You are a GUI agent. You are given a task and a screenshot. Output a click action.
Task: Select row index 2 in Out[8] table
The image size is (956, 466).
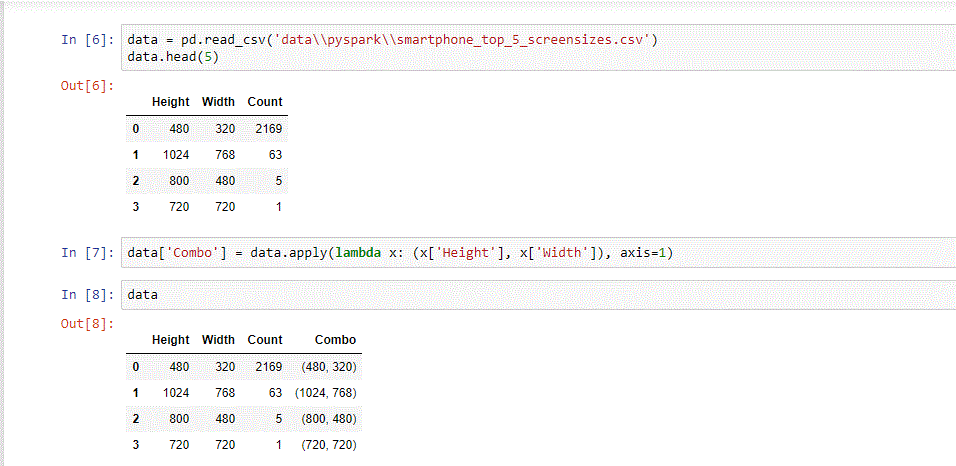click(135, 419)
